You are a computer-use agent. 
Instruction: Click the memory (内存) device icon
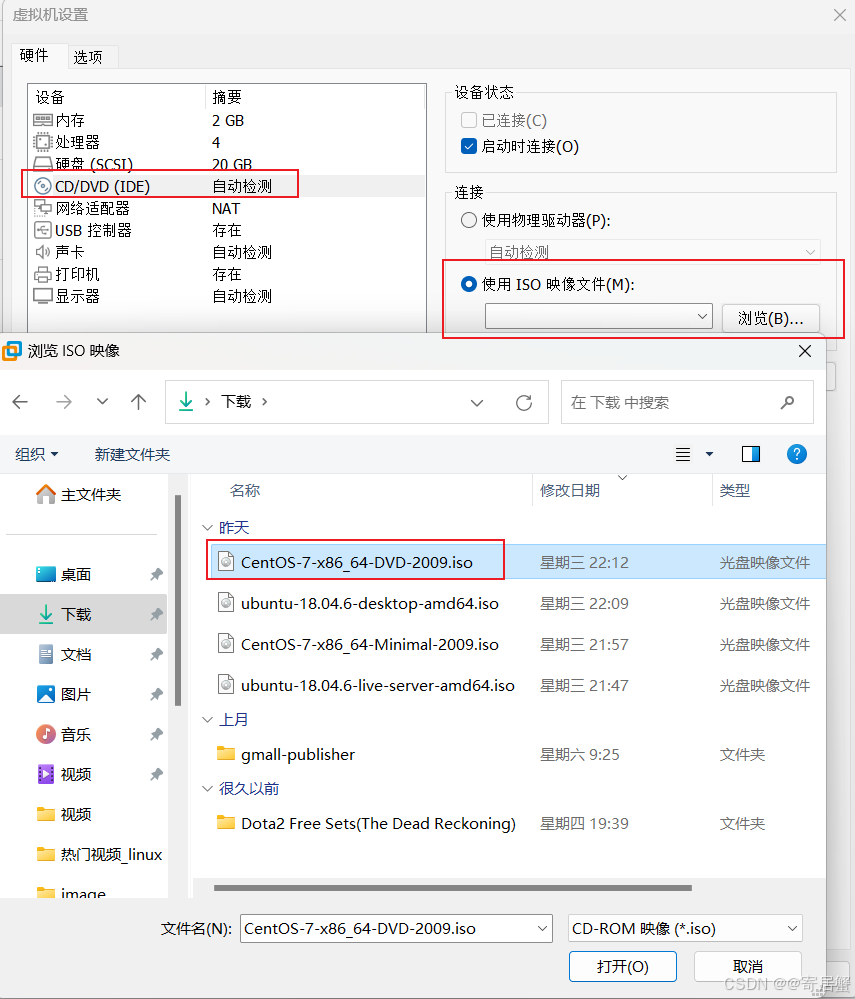click(x=43, y=120)
